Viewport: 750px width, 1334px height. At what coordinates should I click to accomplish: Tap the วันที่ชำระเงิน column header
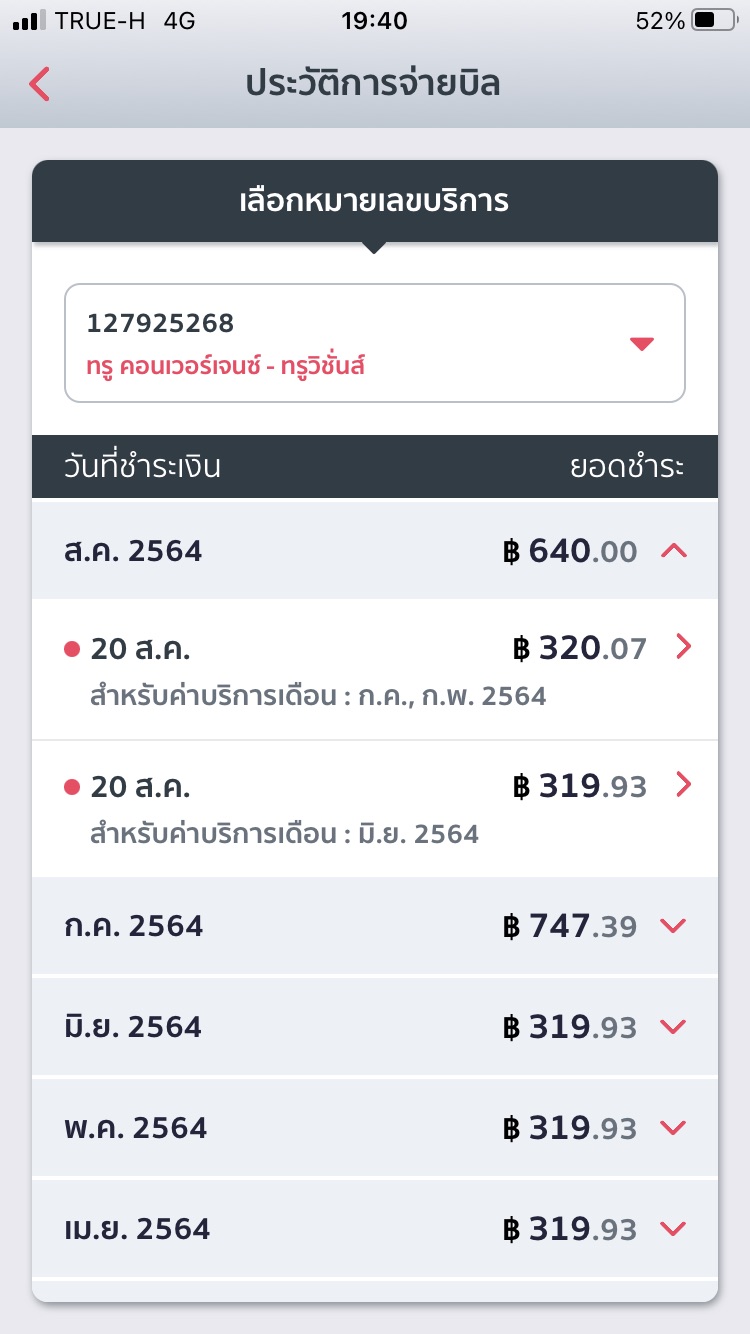tap(142, 467)
